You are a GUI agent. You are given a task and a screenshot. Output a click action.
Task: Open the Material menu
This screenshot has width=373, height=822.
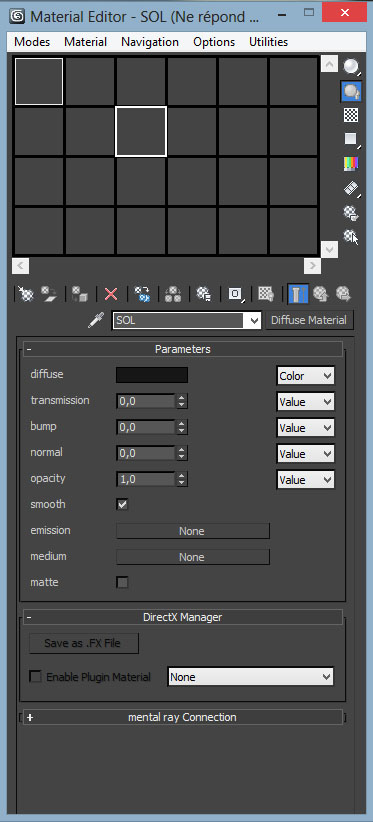point(85,42)
